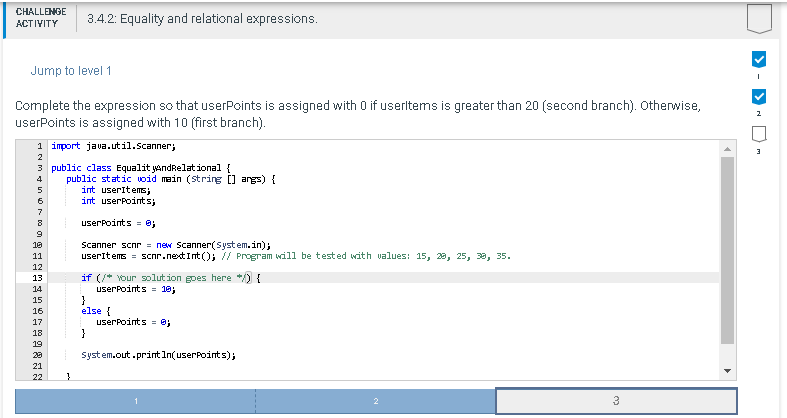Screen dimensions: 787x418
Task: Click the '3.4.2: Equality and relational expressions' title
Action: click(202, 19)
